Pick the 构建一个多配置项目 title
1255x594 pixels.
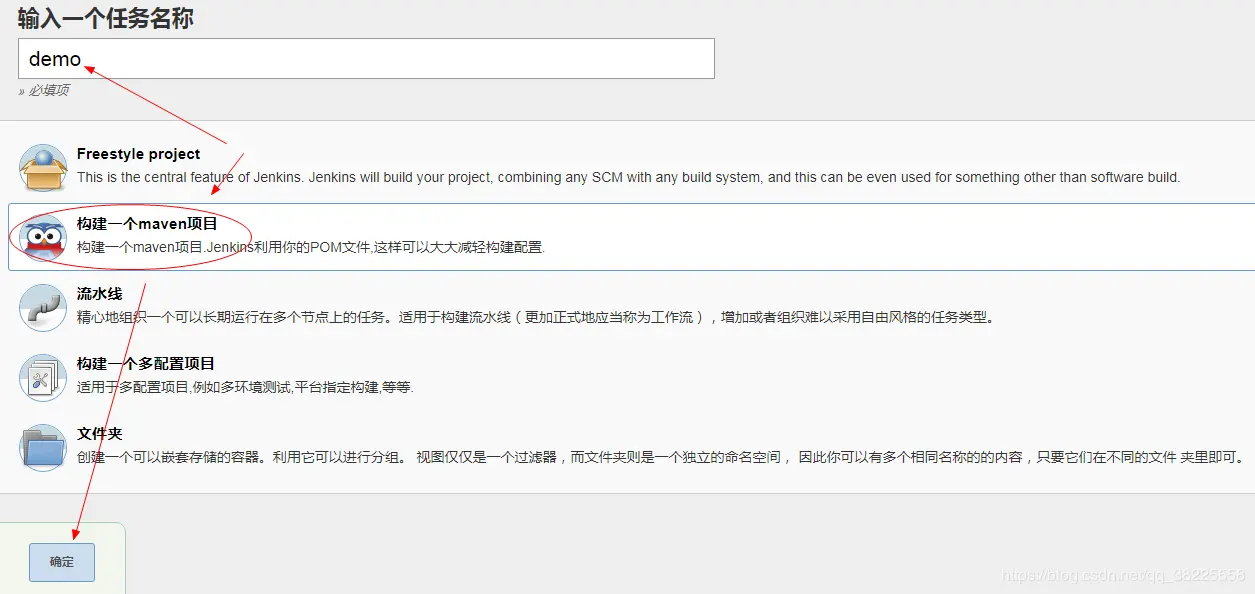146,364
